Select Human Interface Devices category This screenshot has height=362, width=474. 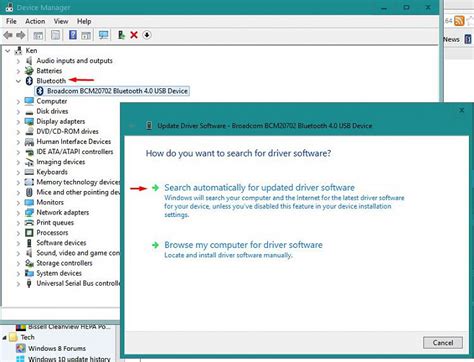point(74,142)
